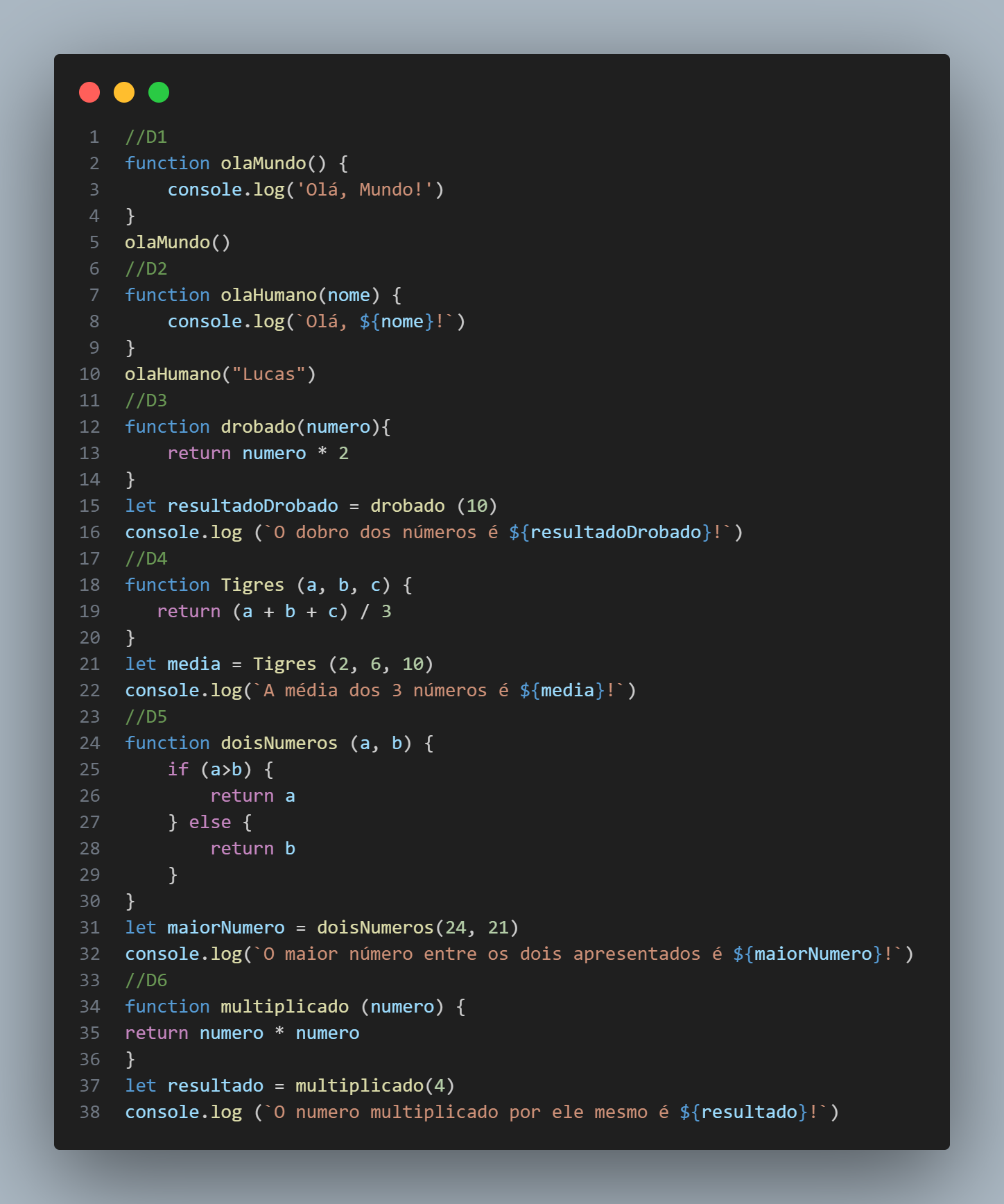This screenshot has height=1204, width=1004.
Task: Click 'O dobro dos números é' text
Action: tap(386, 532)
